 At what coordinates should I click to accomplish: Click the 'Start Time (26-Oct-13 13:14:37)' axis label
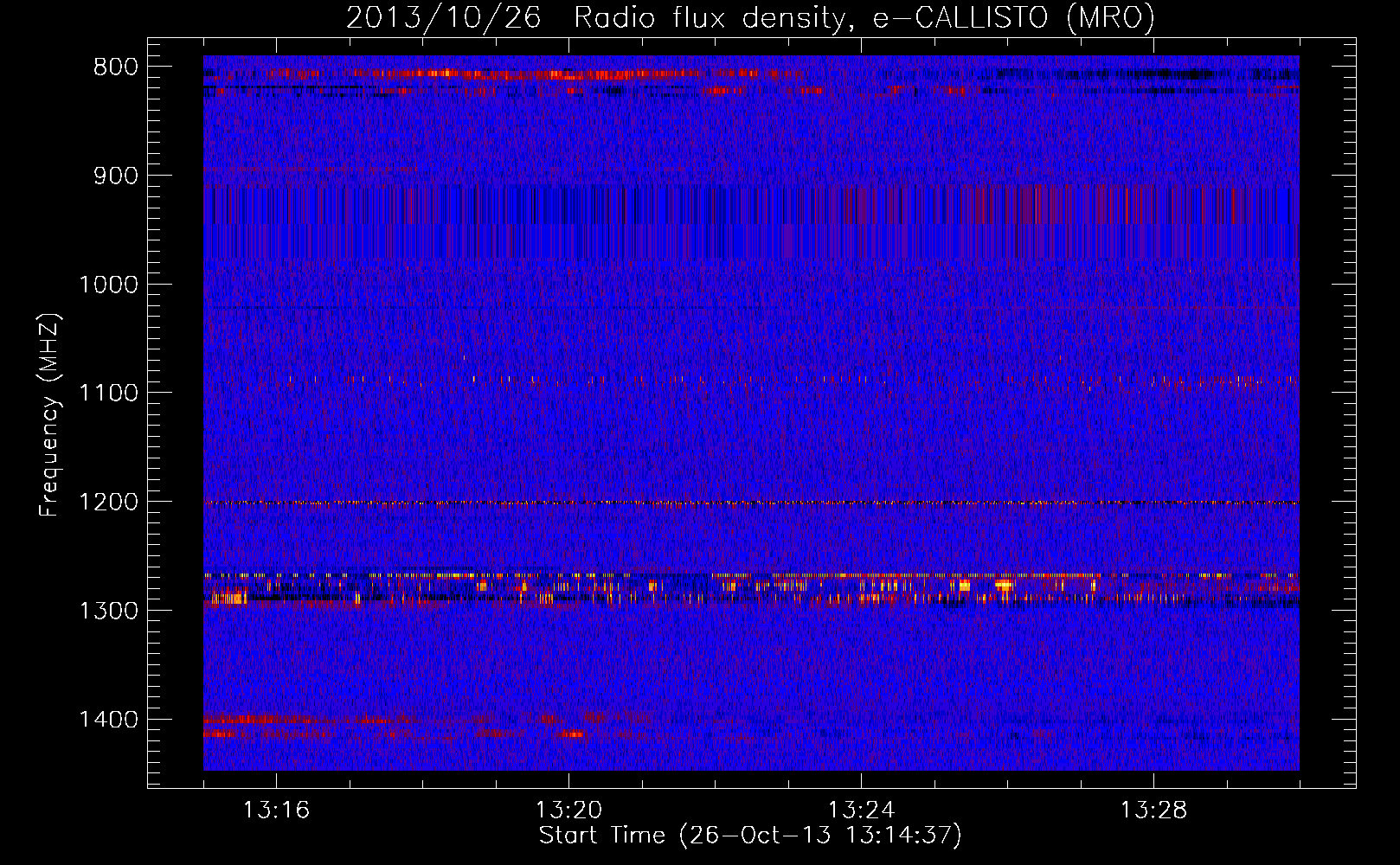[750, 835]
